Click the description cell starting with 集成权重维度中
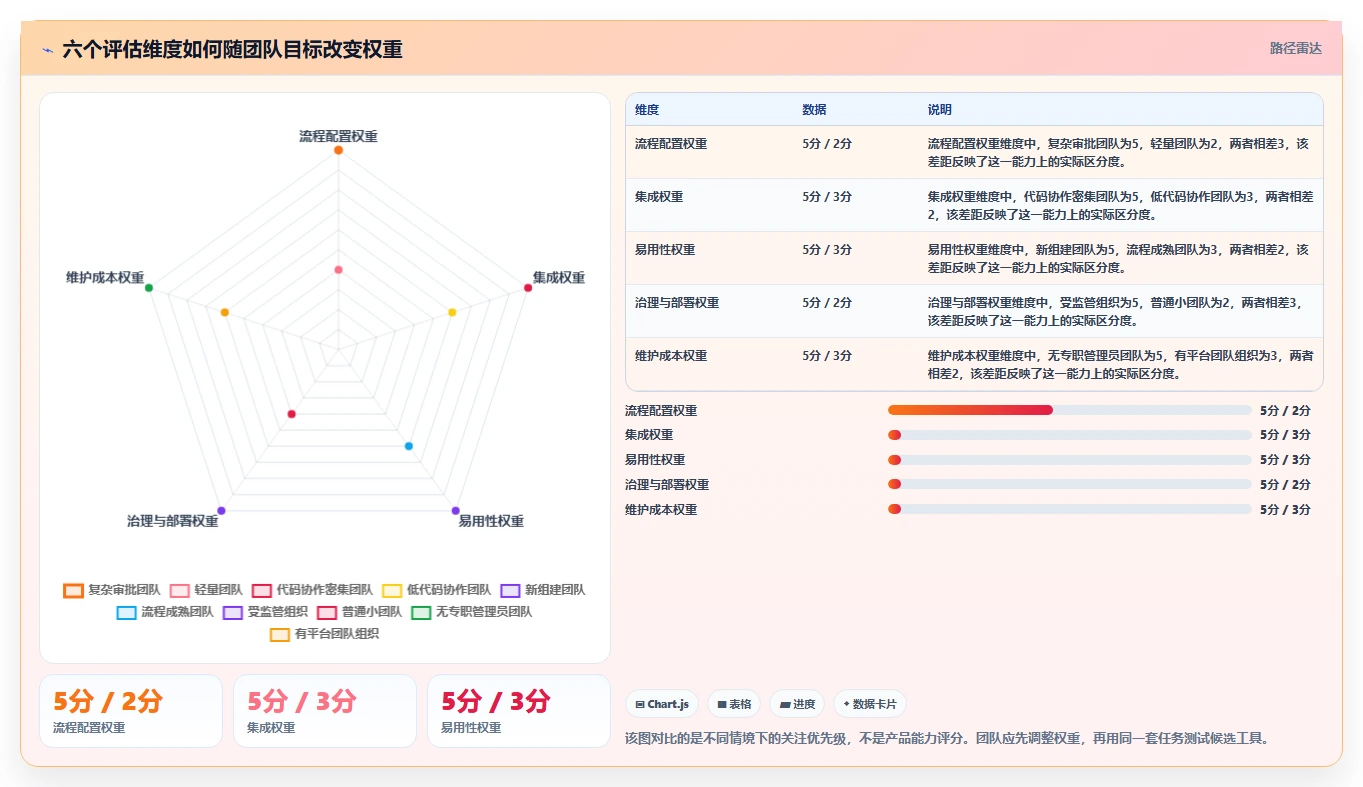 point(1120,205)
